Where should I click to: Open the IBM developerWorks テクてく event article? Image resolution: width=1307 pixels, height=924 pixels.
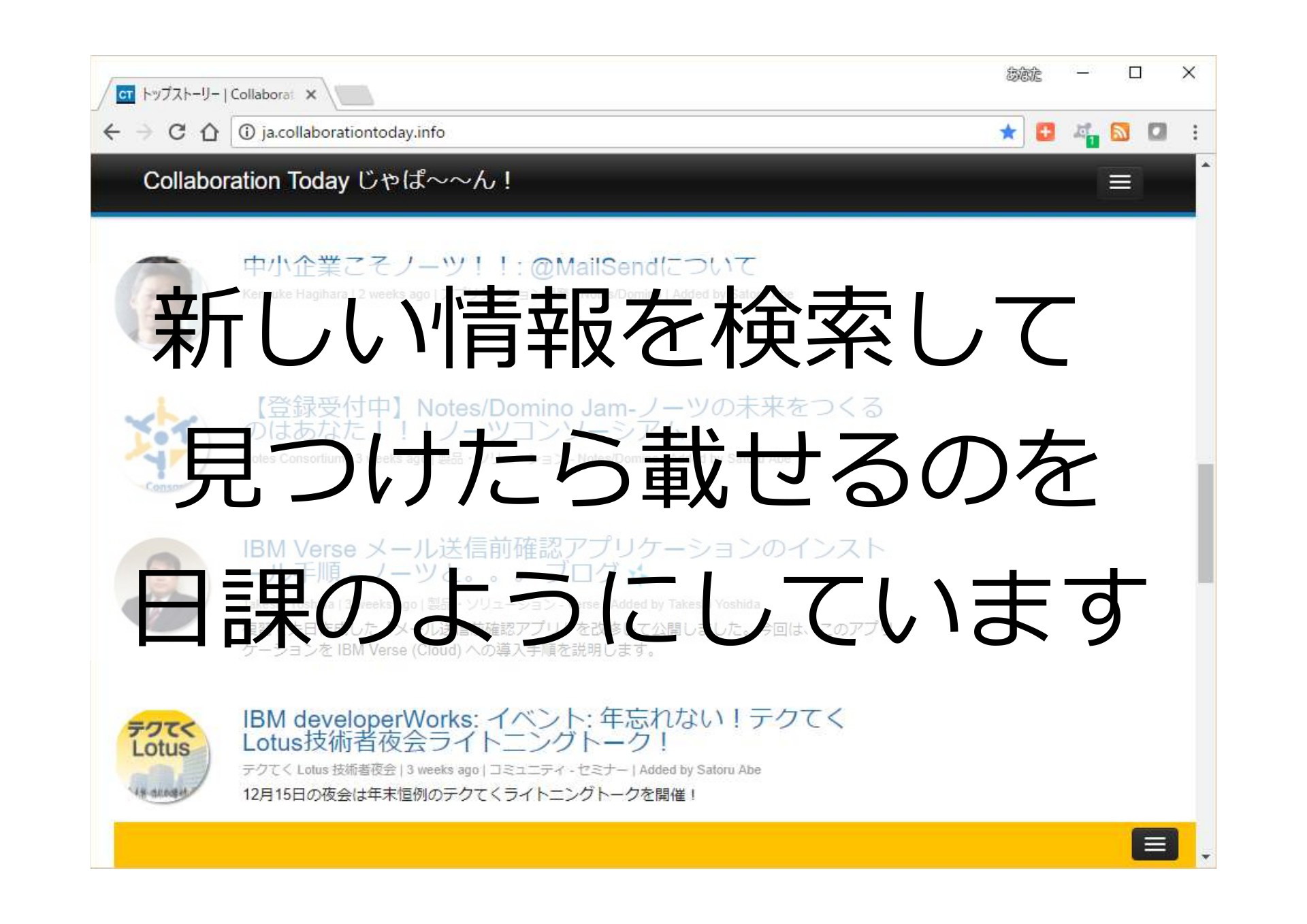coord(543,730)
